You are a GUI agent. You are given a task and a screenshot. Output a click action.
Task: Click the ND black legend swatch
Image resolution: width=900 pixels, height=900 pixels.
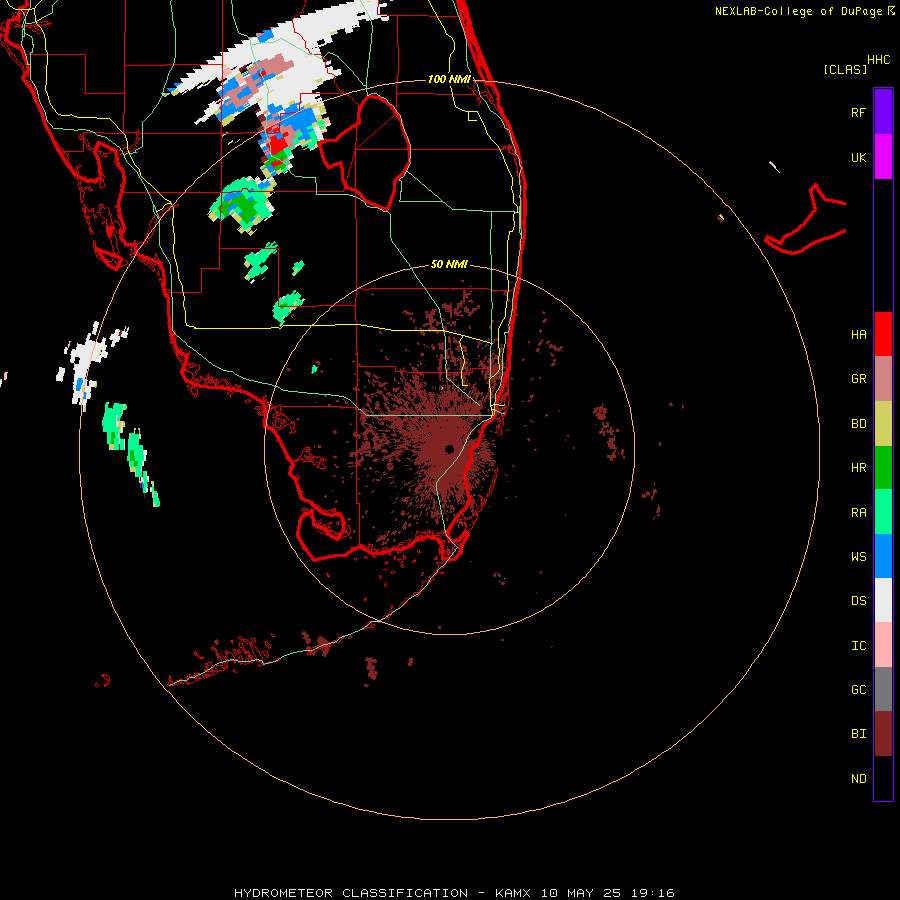883,778
